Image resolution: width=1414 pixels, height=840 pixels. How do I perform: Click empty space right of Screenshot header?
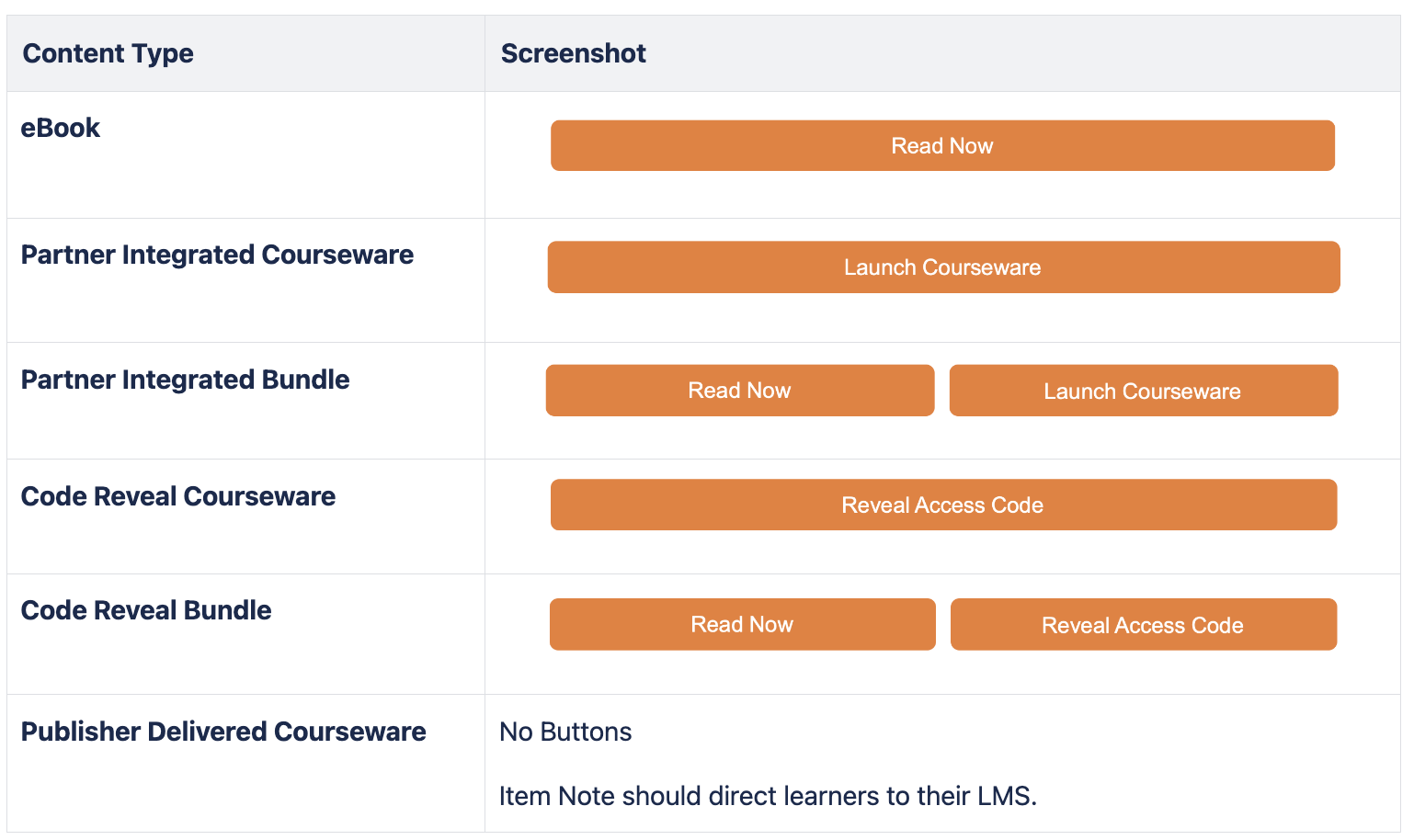[1021, 53]
